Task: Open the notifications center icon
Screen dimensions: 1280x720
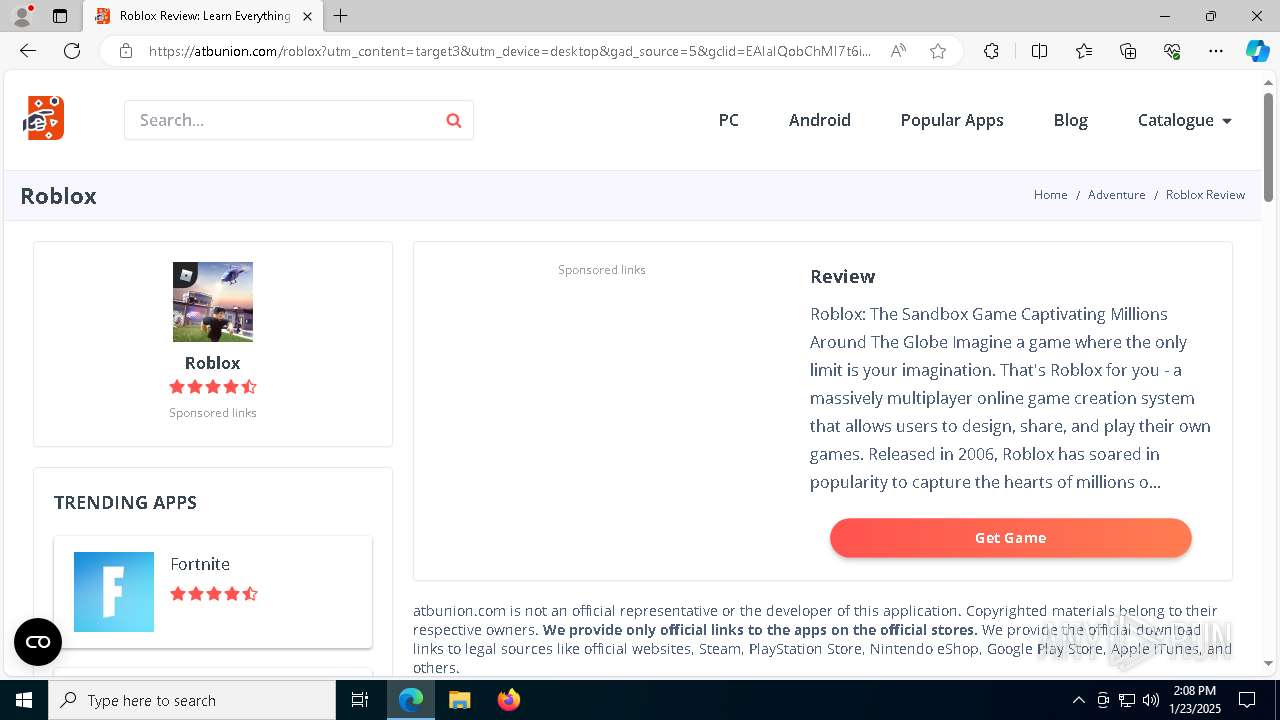Action: (x=1247, y=700)
